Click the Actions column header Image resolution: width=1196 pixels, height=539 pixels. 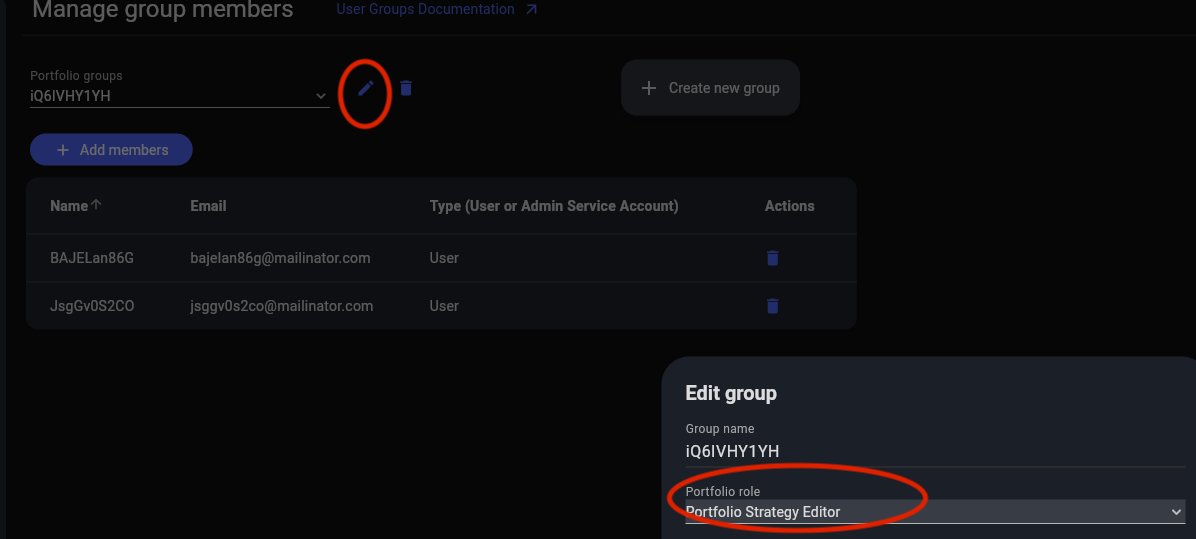(789, 206)
